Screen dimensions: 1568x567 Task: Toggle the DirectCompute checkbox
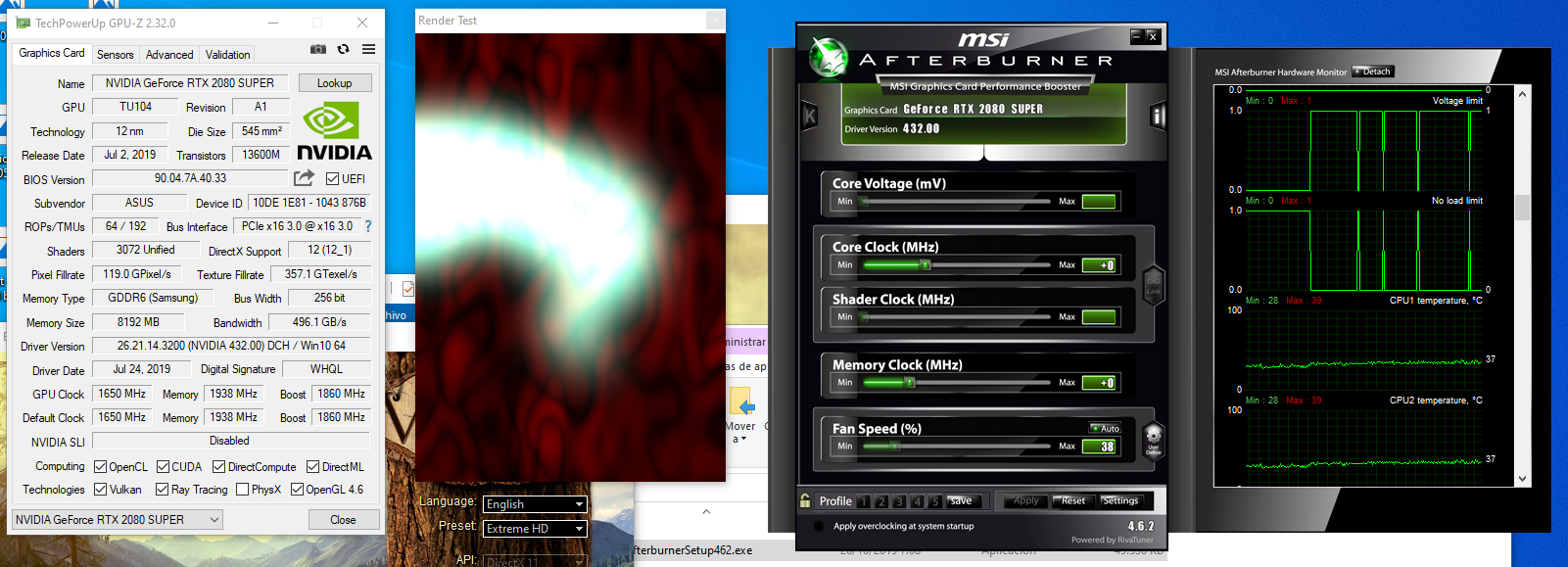click(x=218, y=466)
